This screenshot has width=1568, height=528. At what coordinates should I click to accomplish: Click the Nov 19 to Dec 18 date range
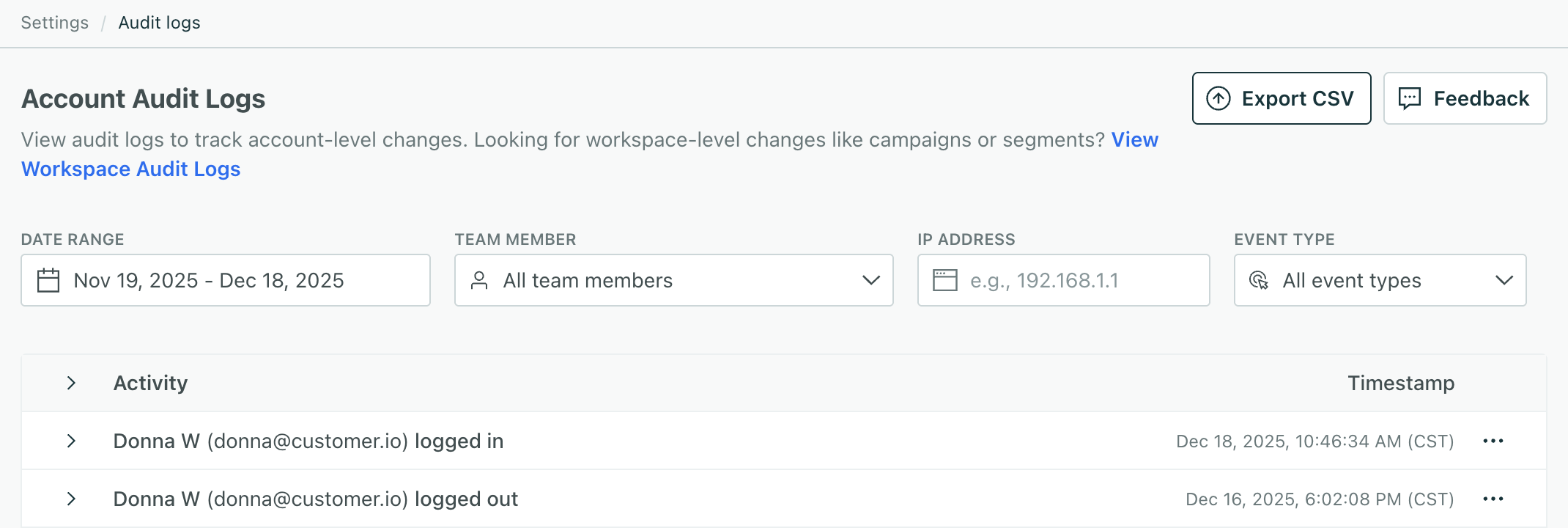226,280
